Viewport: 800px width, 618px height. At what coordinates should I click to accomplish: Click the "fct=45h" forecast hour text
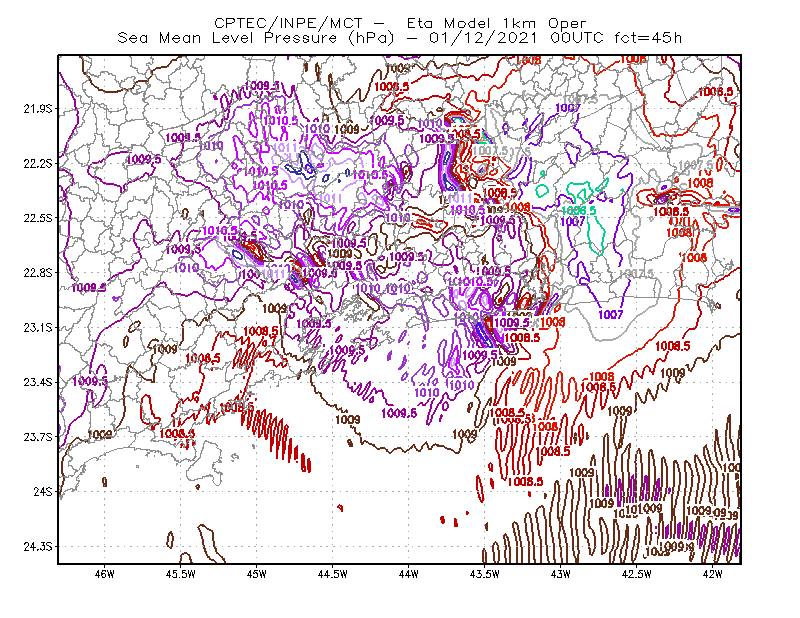click(x=648, y=38)
